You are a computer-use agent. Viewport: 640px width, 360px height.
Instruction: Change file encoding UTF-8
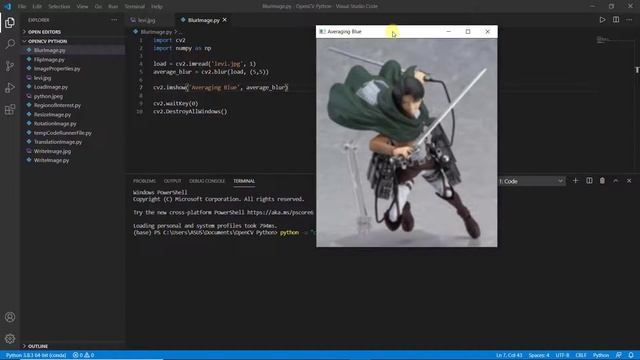pos(562,355)
